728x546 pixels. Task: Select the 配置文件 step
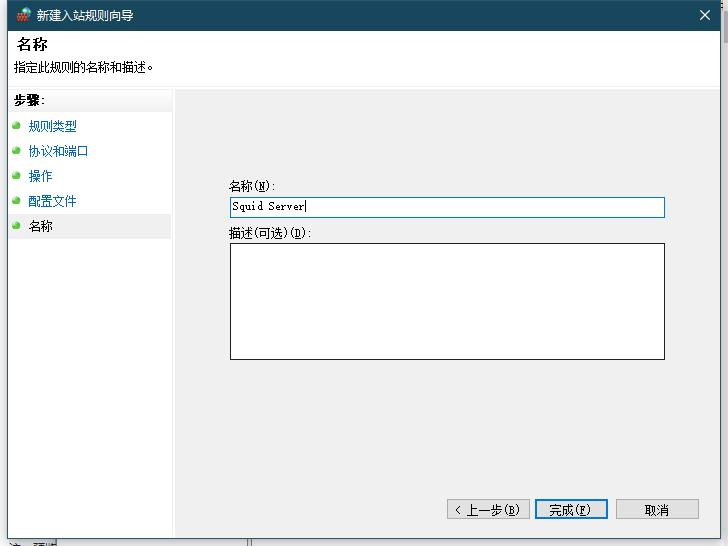coord(52,201)
